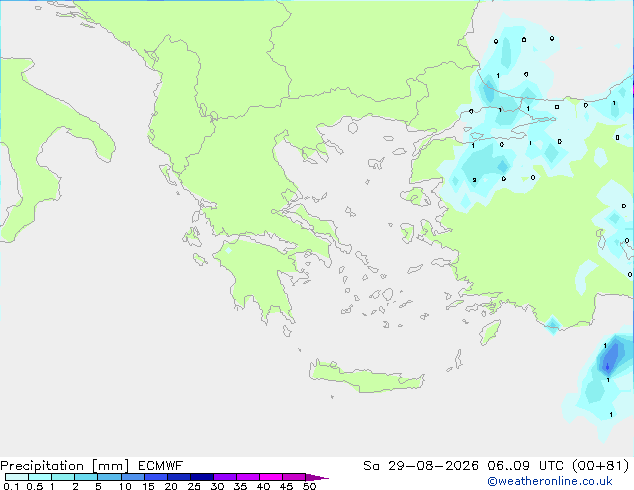This screenshot has width=634, height=490.
Task: Select the 45–50 mm legend swatch
Action: click(x=294, y=477)
